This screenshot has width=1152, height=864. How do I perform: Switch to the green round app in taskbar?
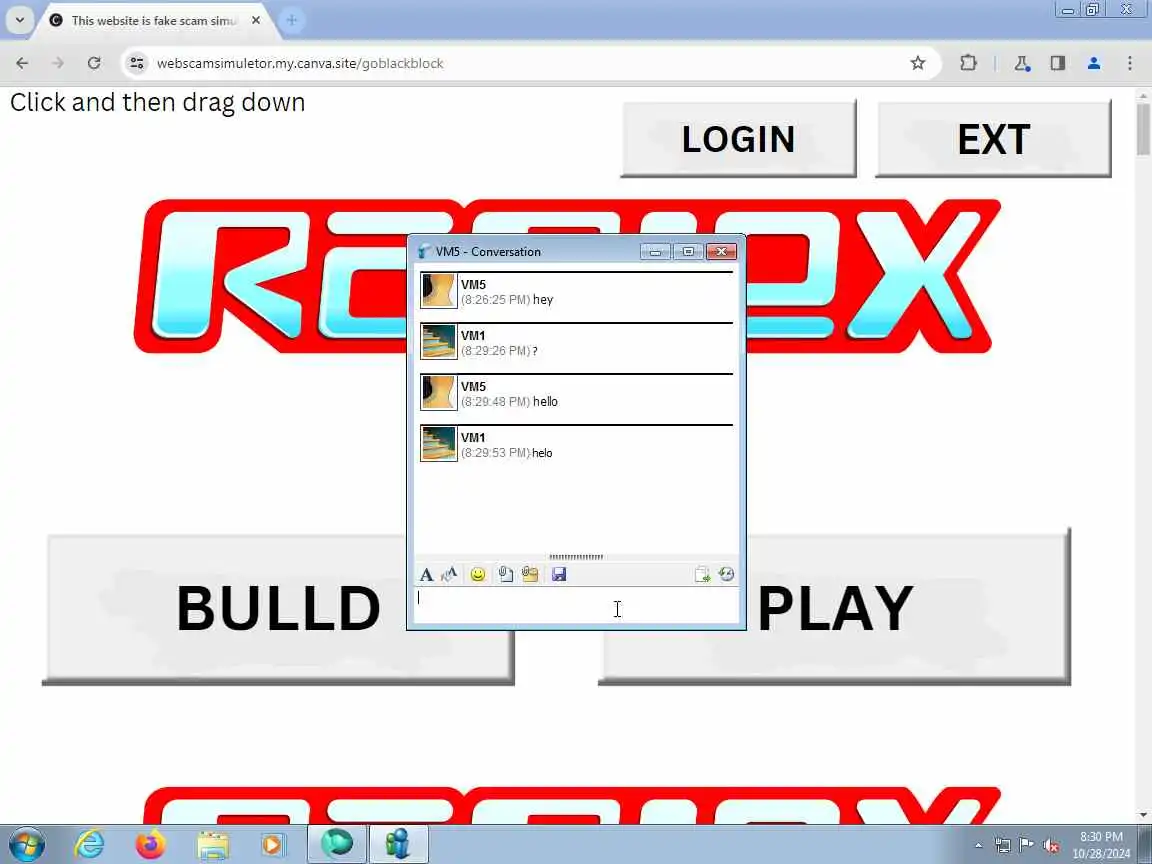[336, 843]
